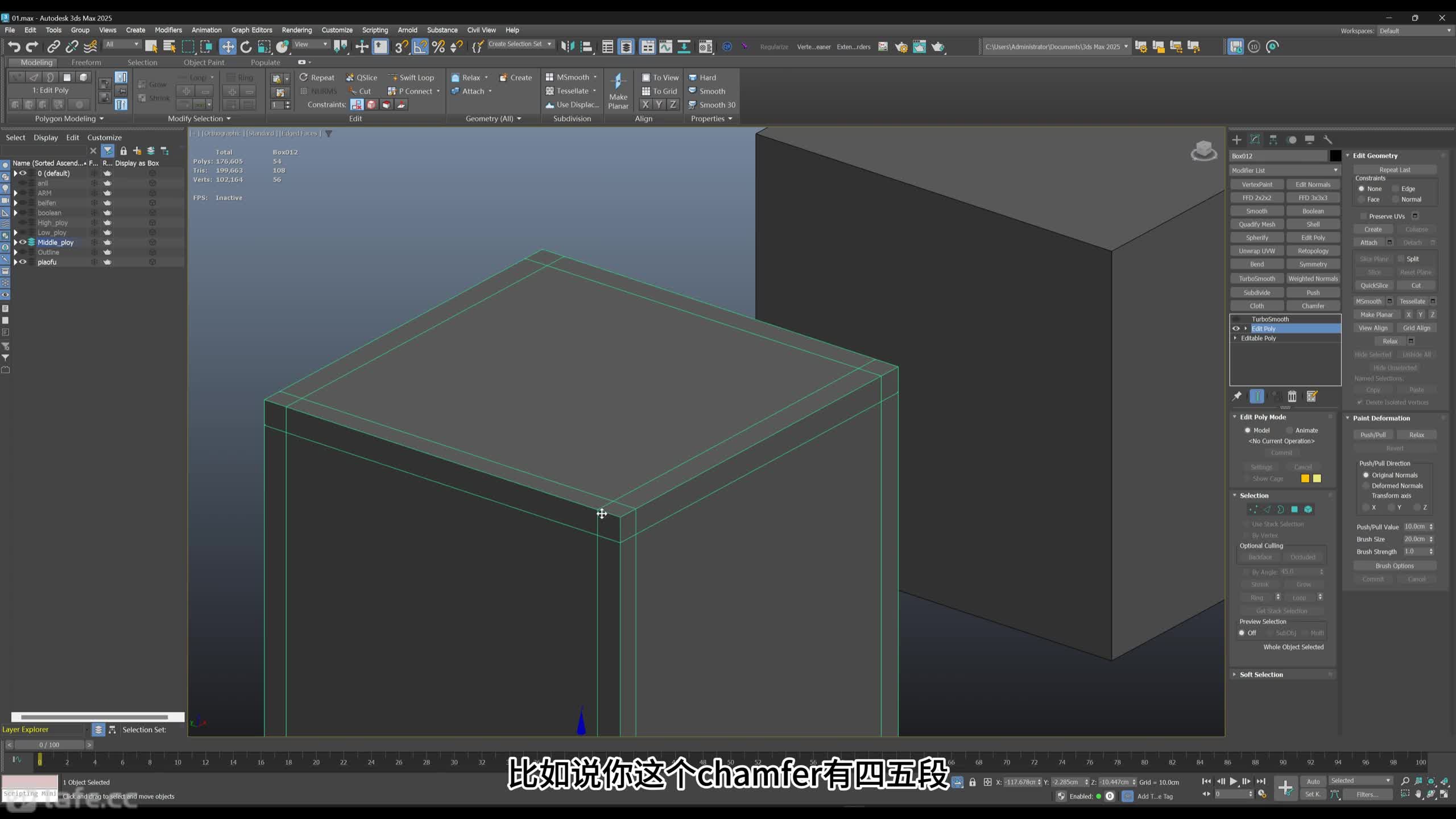Open the Utilities wrench panel tab
Viewport: 1456px width, 819px height.
click(x=1328, y=140)
